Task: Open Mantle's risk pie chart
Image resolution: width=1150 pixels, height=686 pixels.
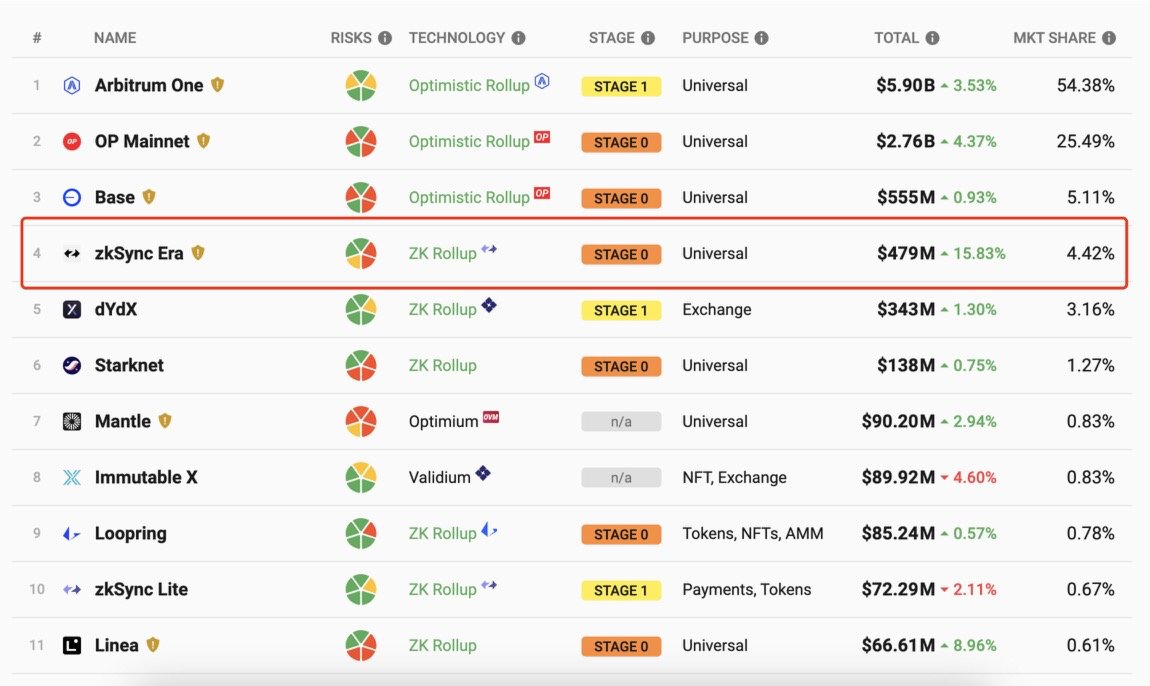Action: (x=361, y=421)
